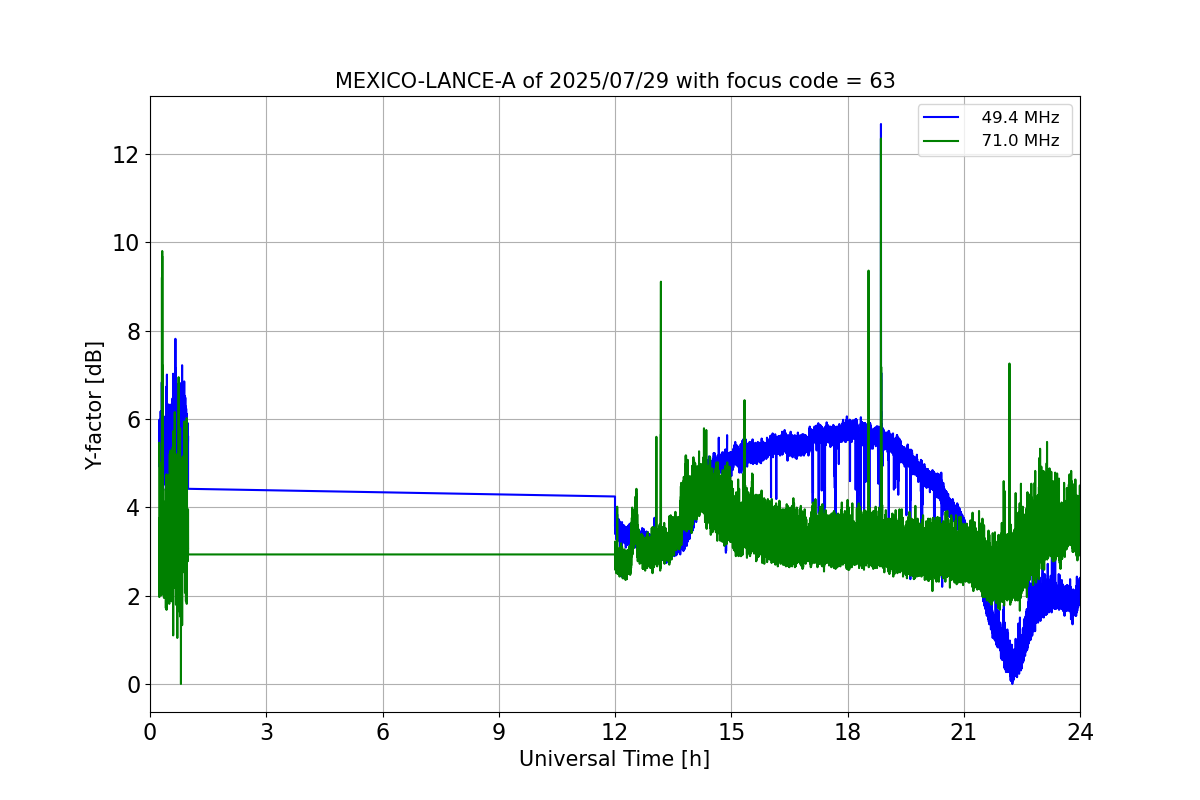This screenshot has height=800, width=1200.
Task: Click the tallest spike peak near 12.7 dB
Action: point(881,125)
